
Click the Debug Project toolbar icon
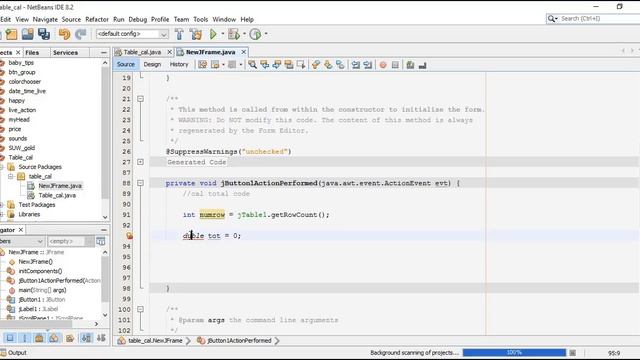(234, 34)
